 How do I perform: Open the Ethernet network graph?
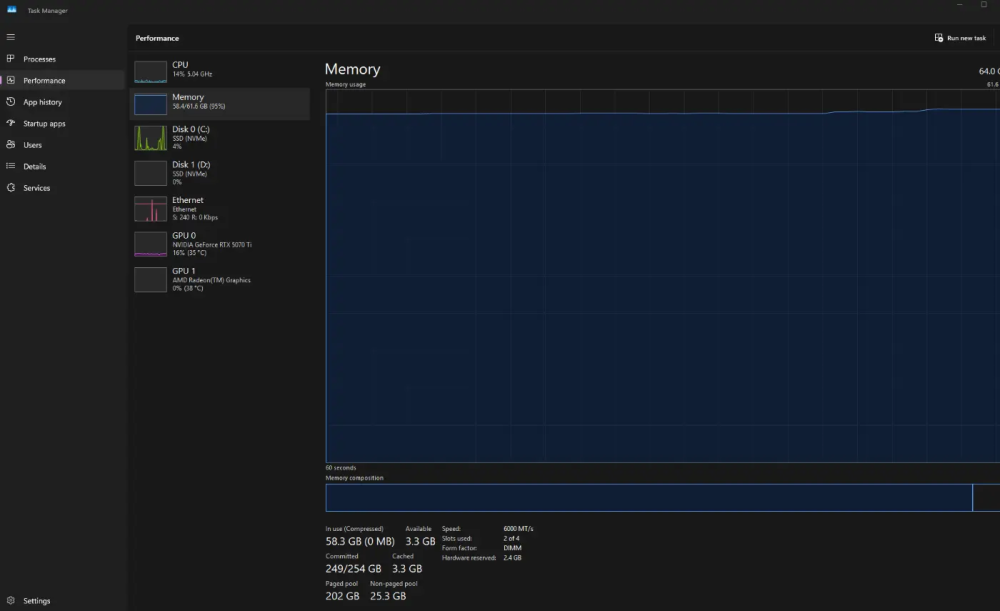tap(151, 208)
